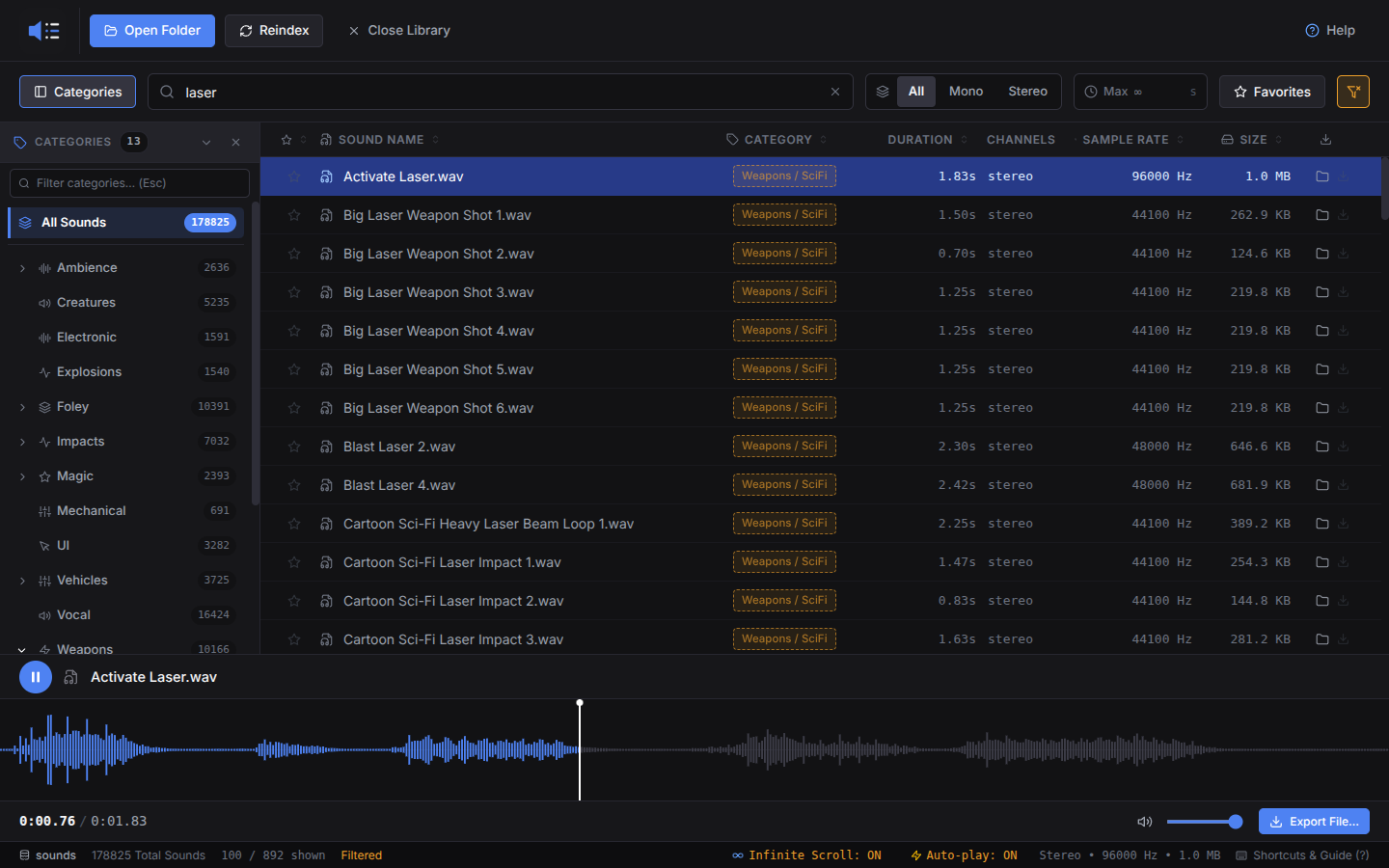
Task: Close the Categories panel with the X
Action: click(x=235, y=142)
